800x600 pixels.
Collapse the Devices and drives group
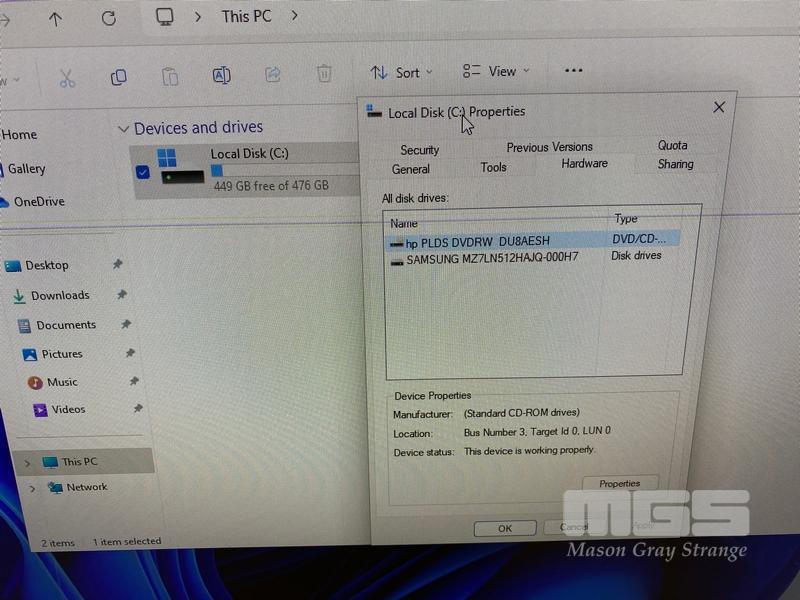pos(123,129)
